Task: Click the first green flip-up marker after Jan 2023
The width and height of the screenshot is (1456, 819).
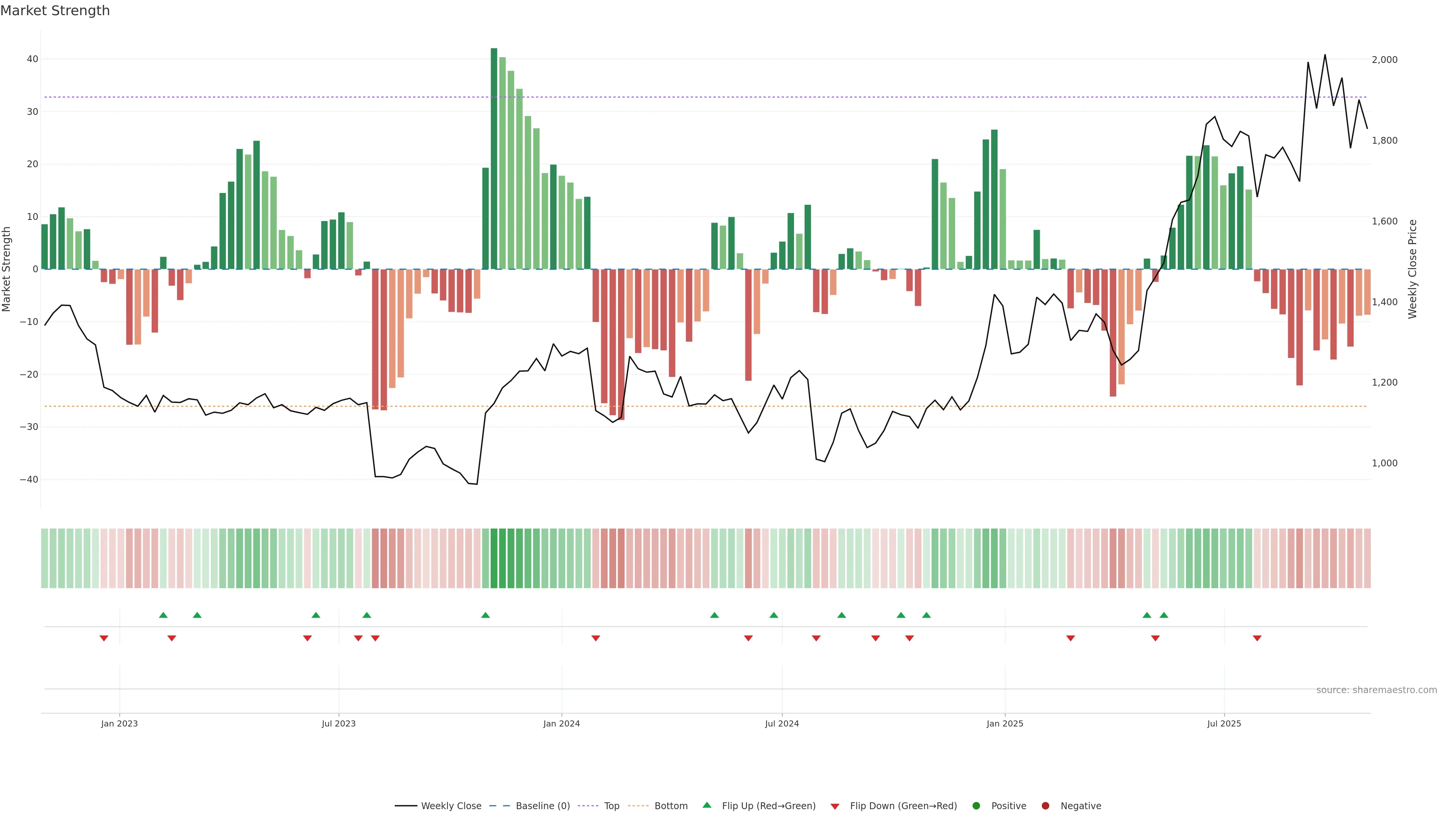Action: (163, 615)
